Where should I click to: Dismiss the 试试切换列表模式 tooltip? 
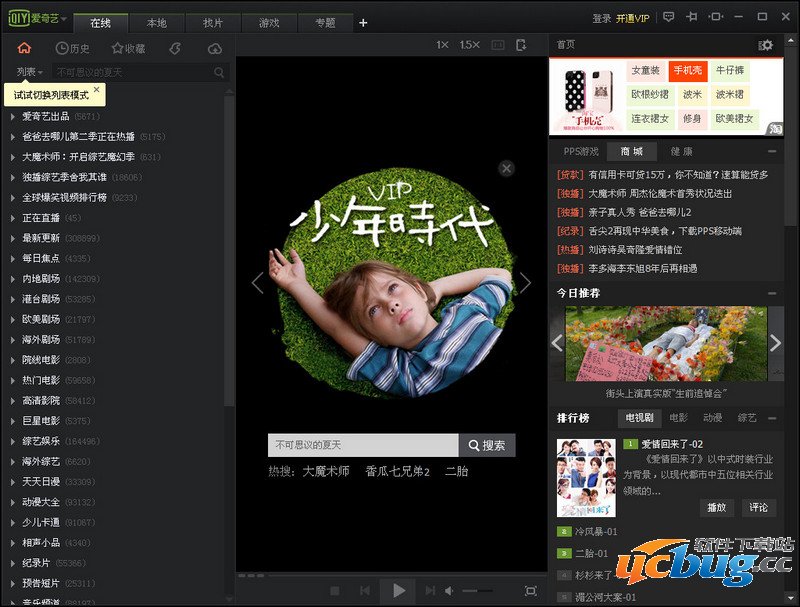(x=97, y=89)
